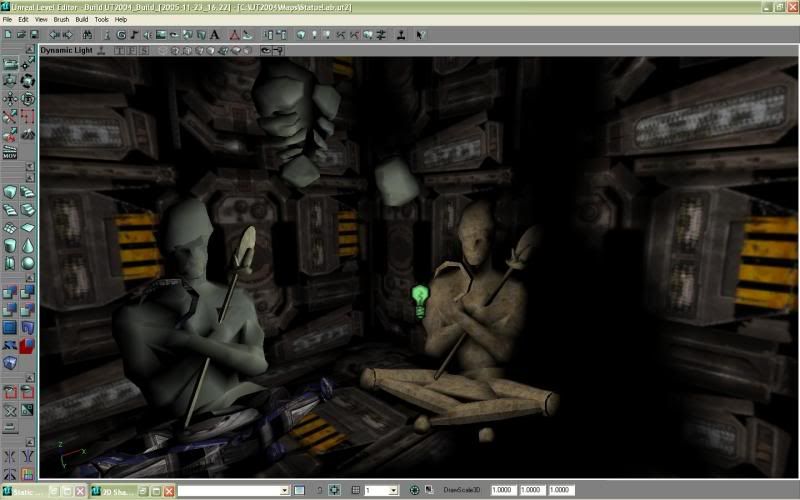This screenshot has width=800, height=500.
Task: Open the Actor Class browser
Action: [x=107, y=35]
